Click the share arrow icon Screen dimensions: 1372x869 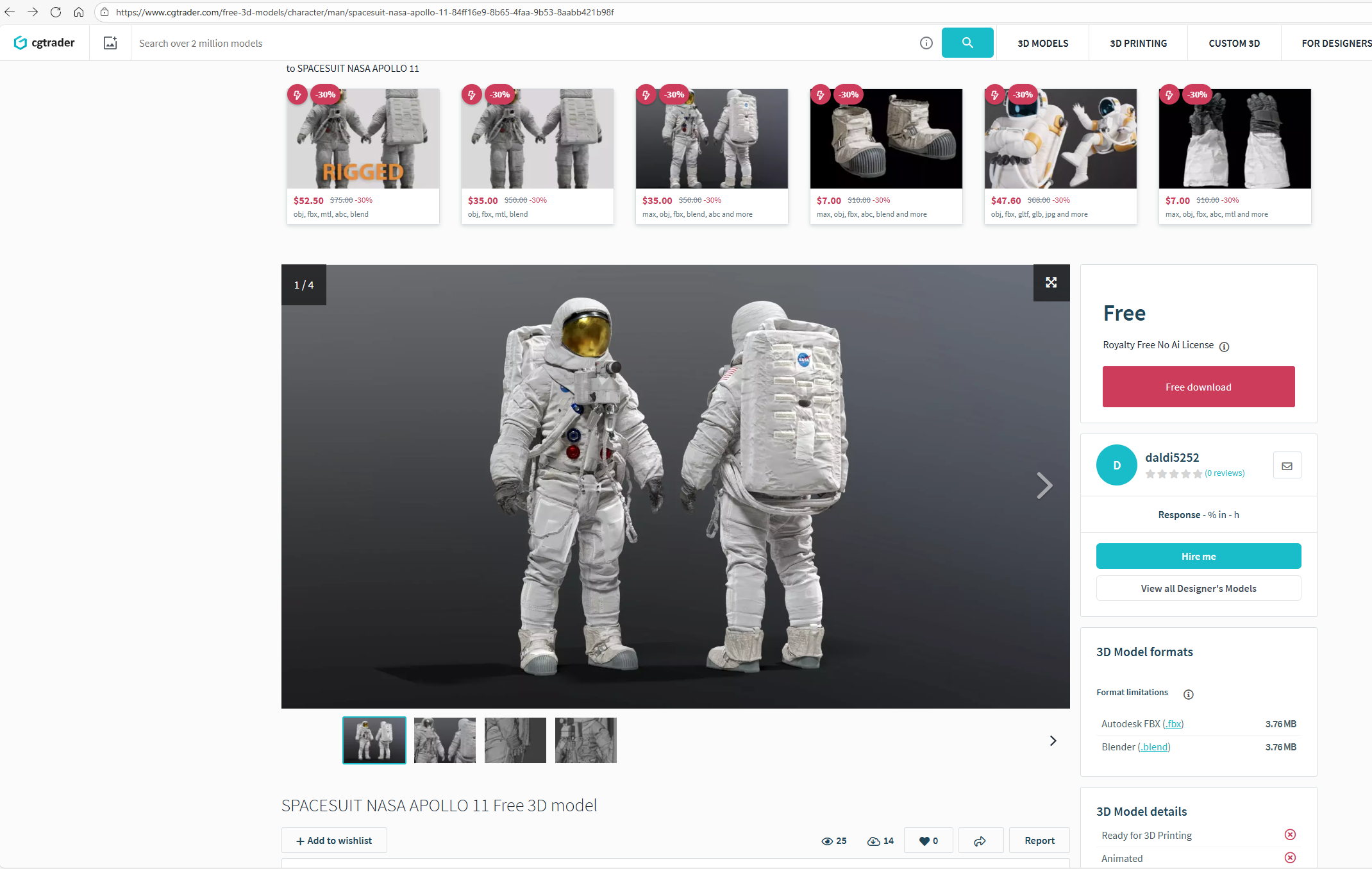tap(980, 841)
